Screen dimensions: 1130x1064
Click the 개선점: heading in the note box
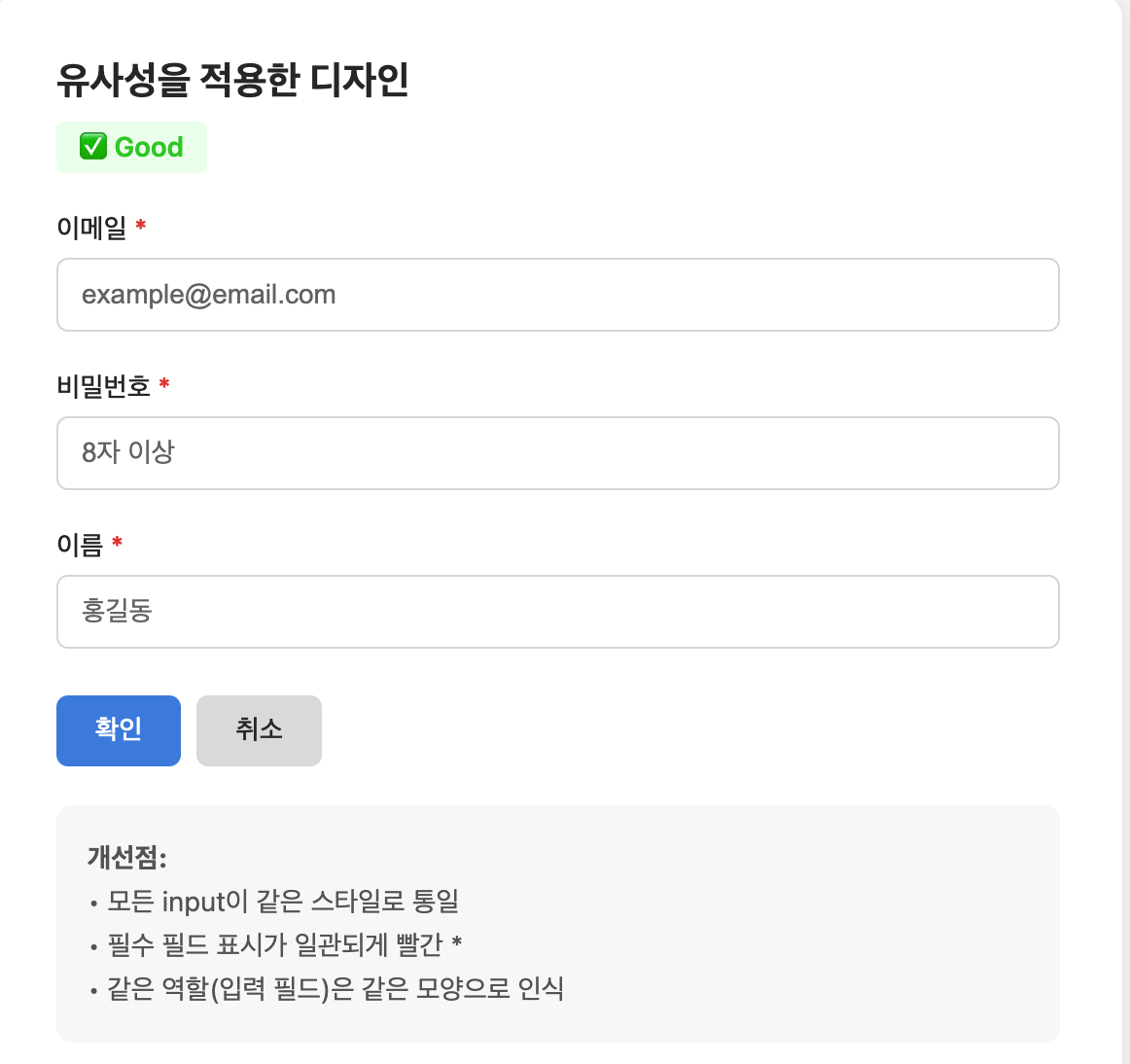[x=127, y=857]
